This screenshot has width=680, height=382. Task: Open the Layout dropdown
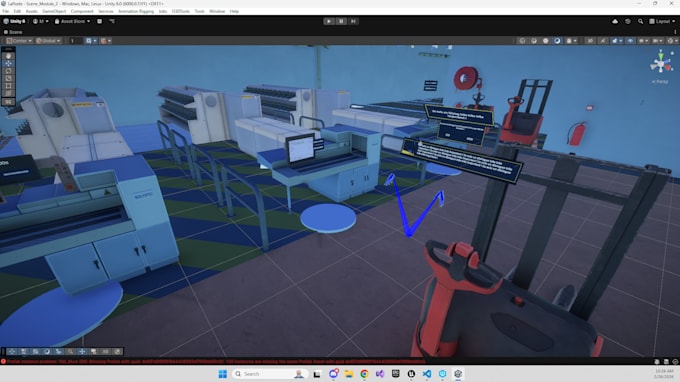point(662,21)
